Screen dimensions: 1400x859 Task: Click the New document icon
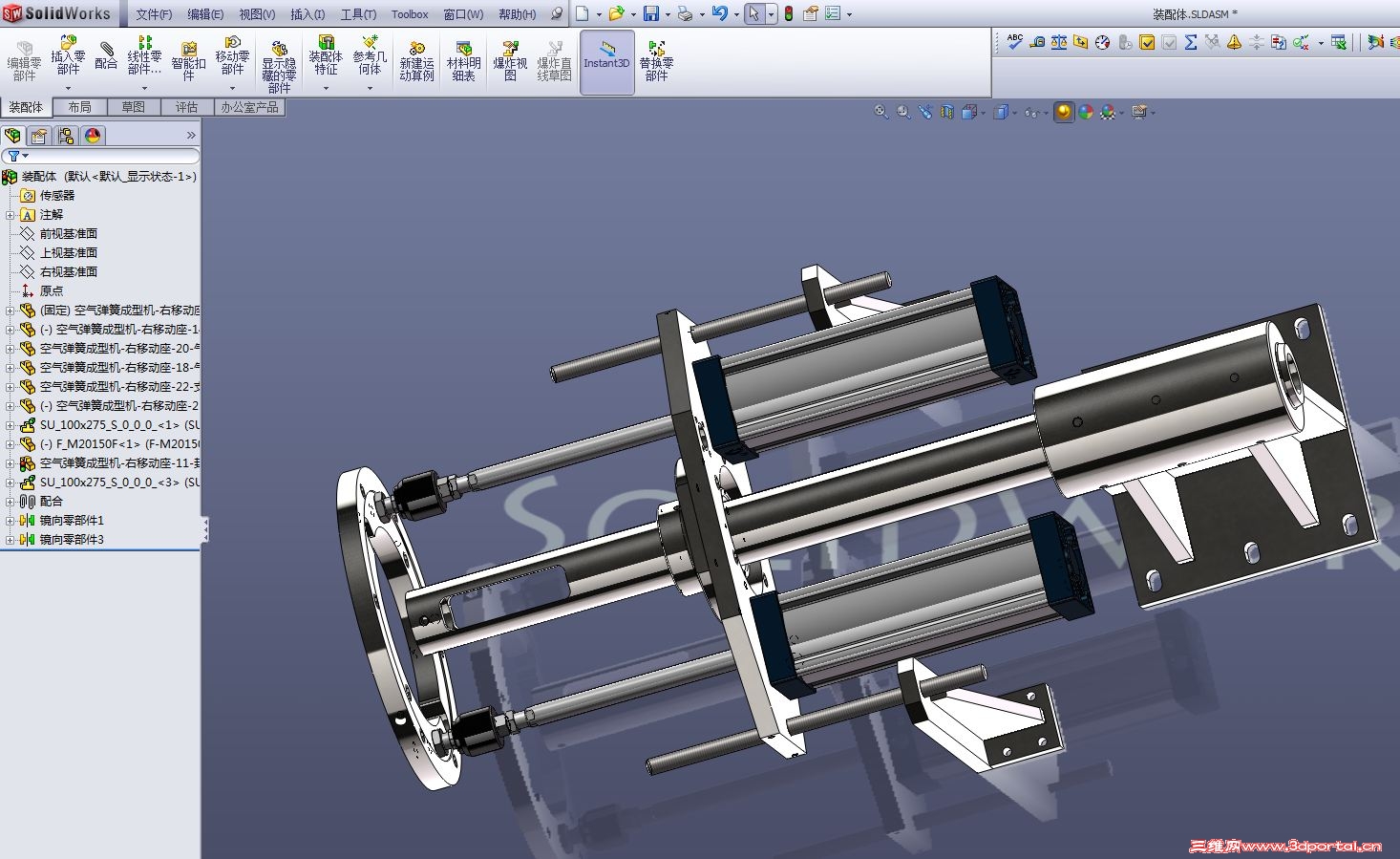click(582, 13)
